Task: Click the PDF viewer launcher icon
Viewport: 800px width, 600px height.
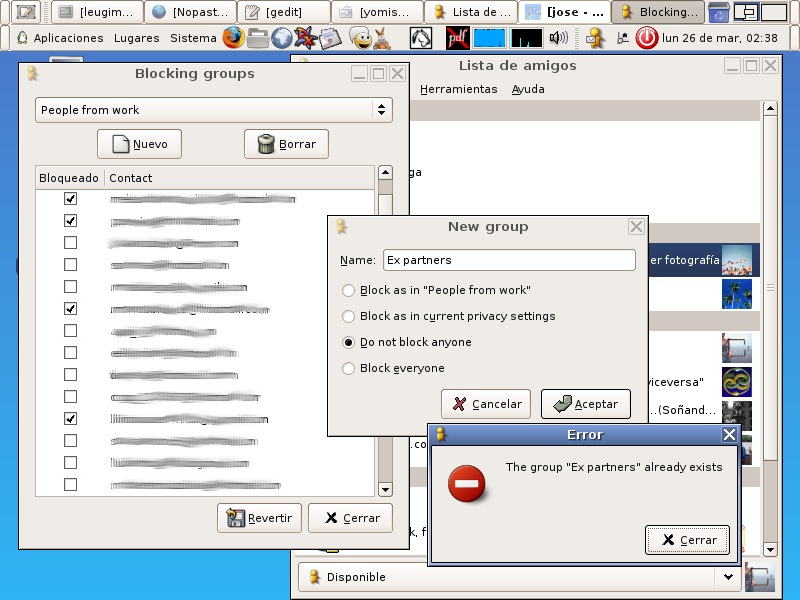Action: pyautogui.click(x=457, y=38)
